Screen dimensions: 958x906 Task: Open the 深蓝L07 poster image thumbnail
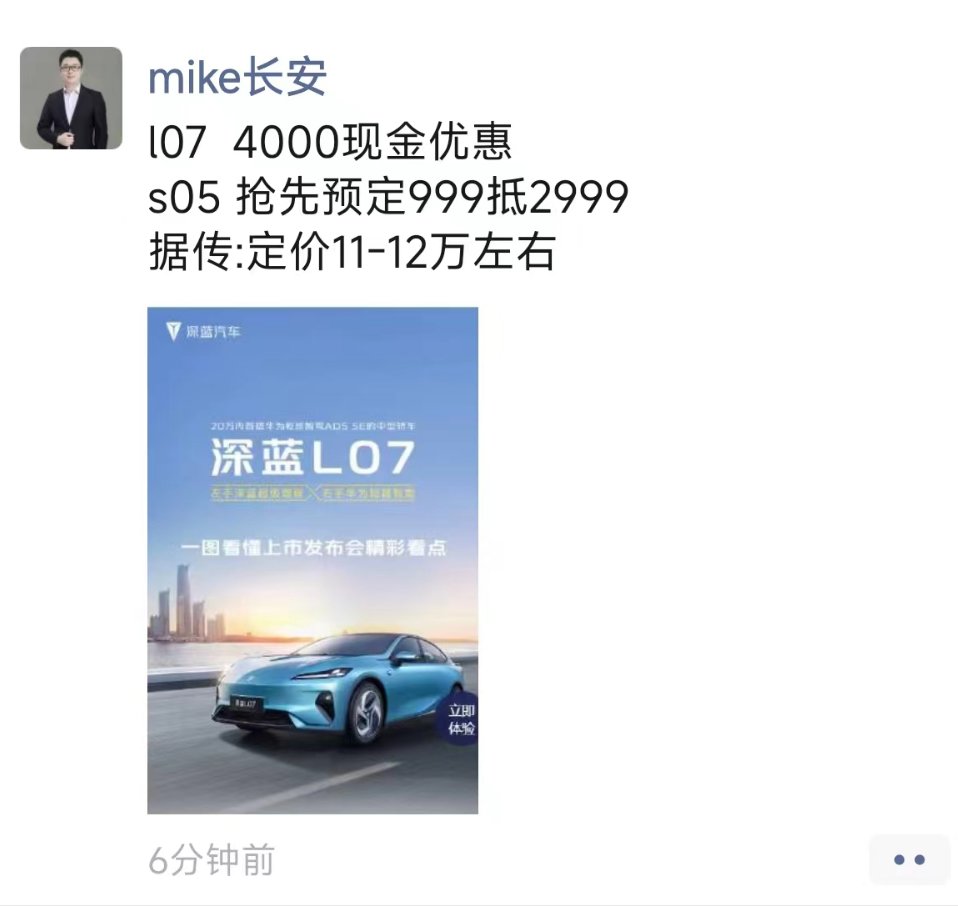[x=313, y=560]
